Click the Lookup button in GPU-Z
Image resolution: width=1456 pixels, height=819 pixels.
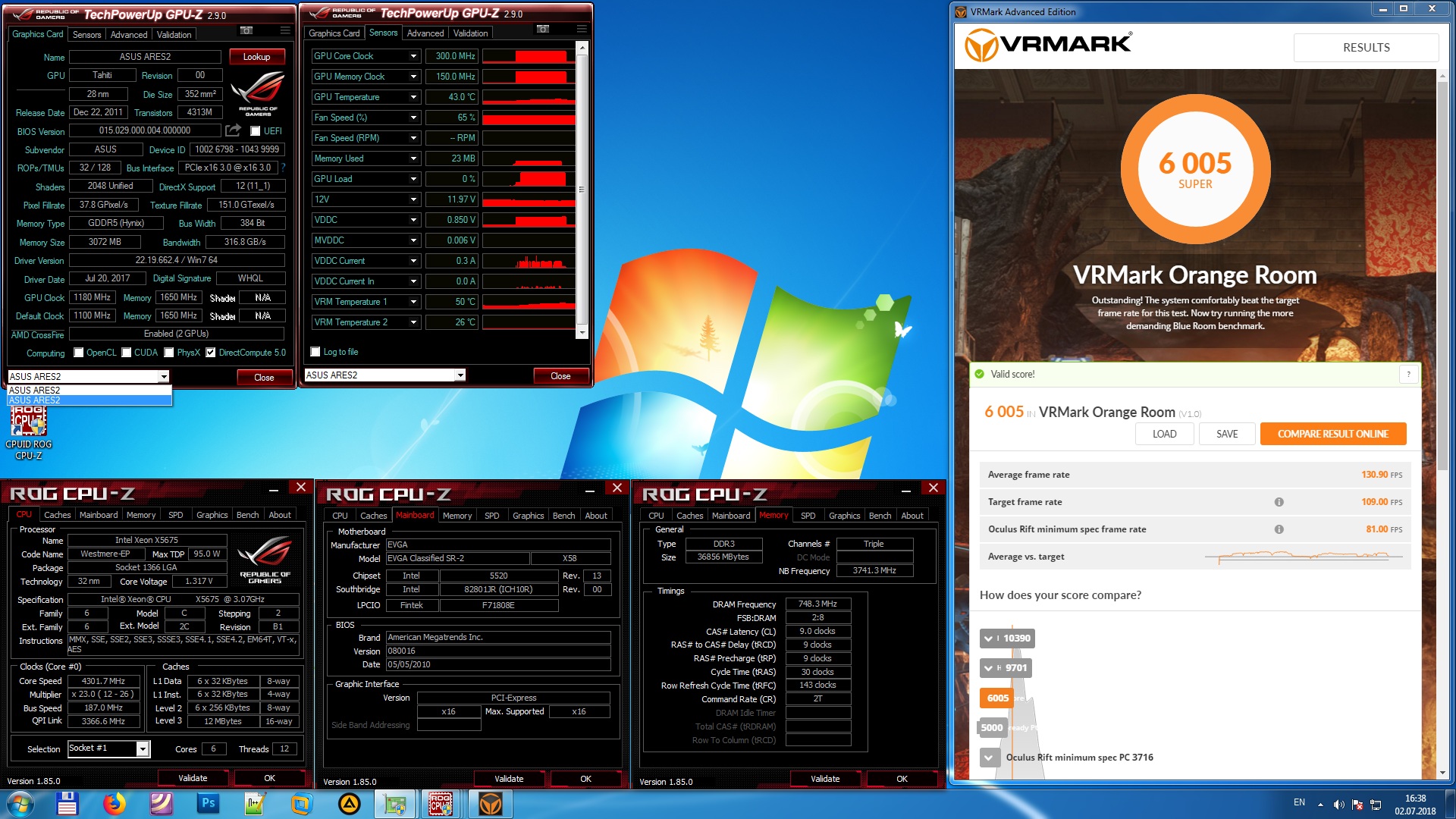[256, 57]
